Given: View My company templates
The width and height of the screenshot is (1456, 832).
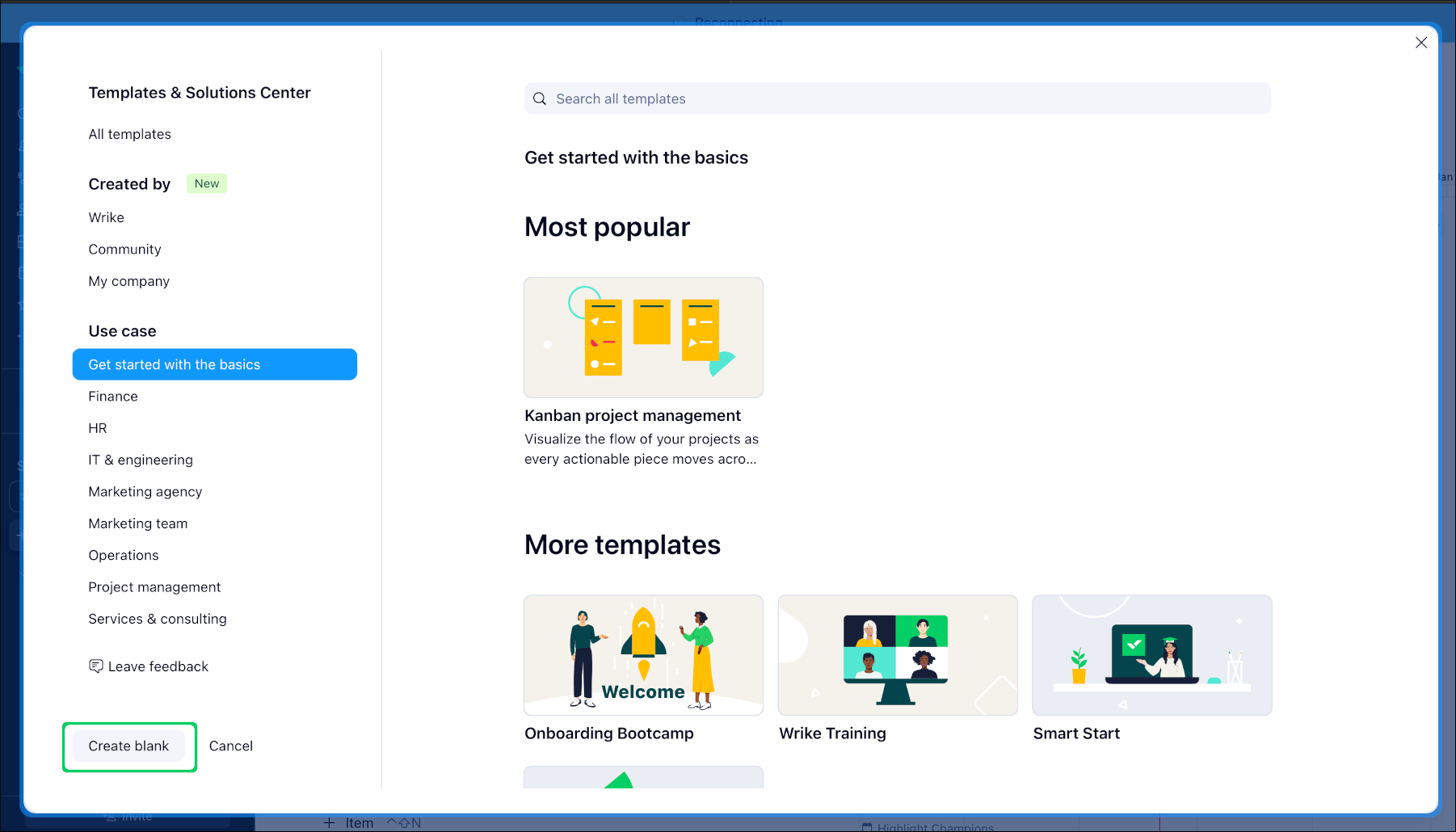Looking at the screenshot, I should pyautogui.click(x=128, y=281).
